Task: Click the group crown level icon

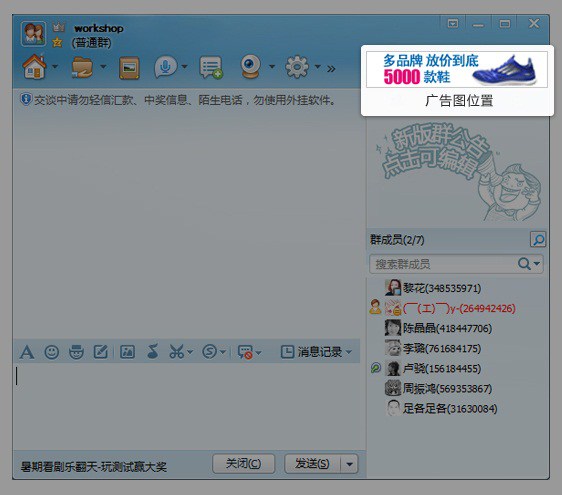Action: [x=59, y=27]
